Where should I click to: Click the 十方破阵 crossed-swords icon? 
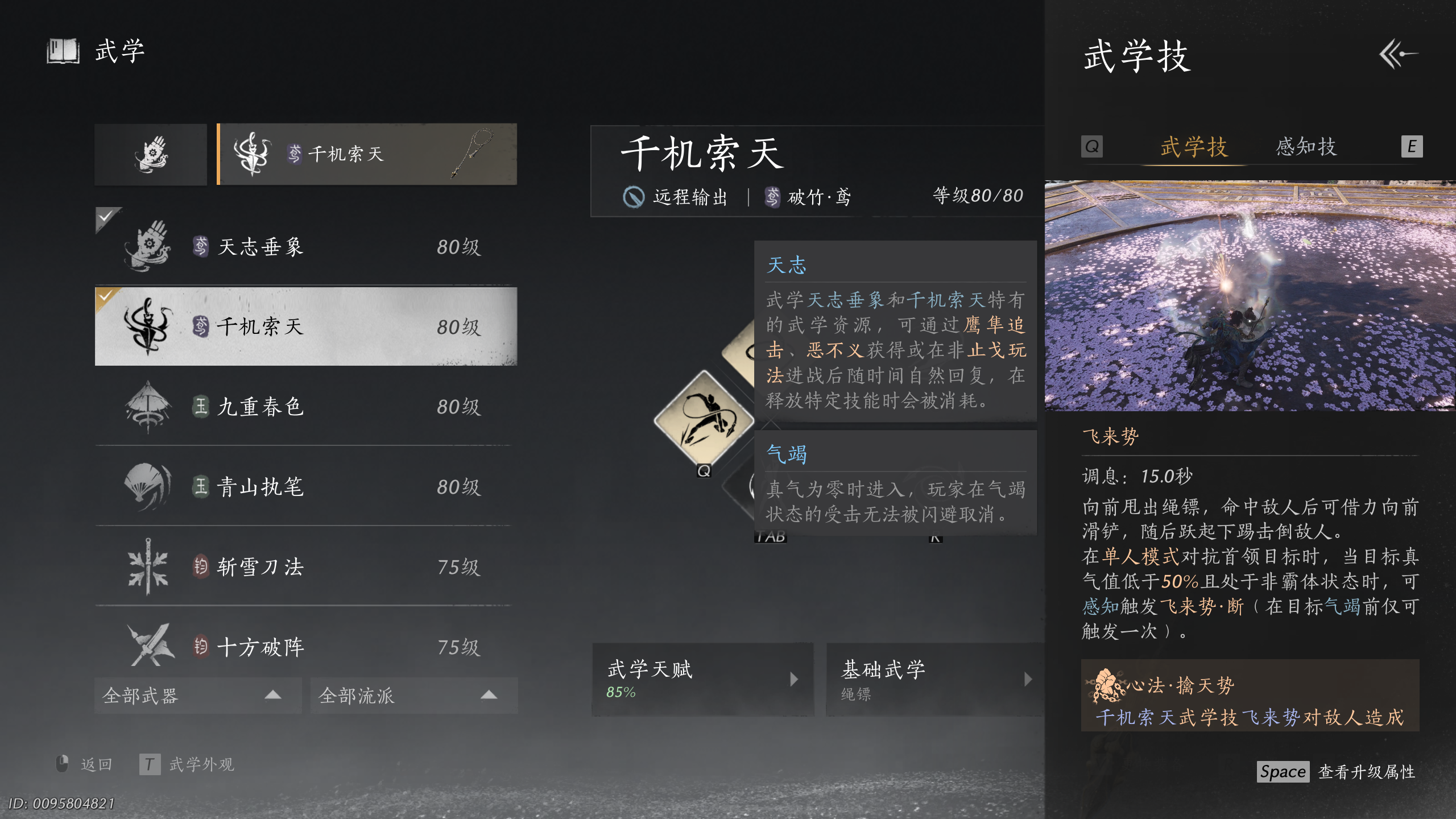pos(150,645)
